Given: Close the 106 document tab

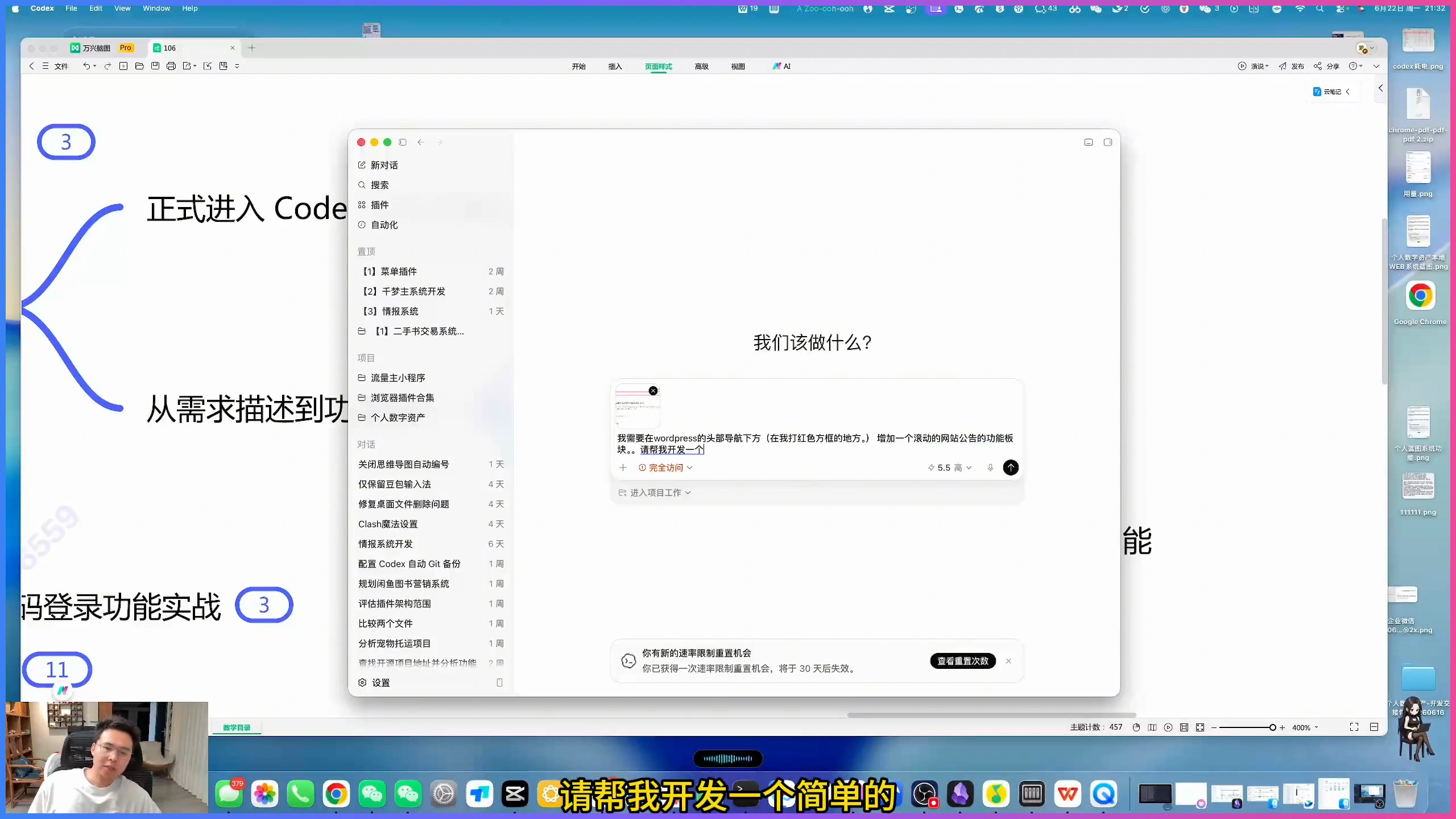Looking at the screenshot, I should 232,48.
